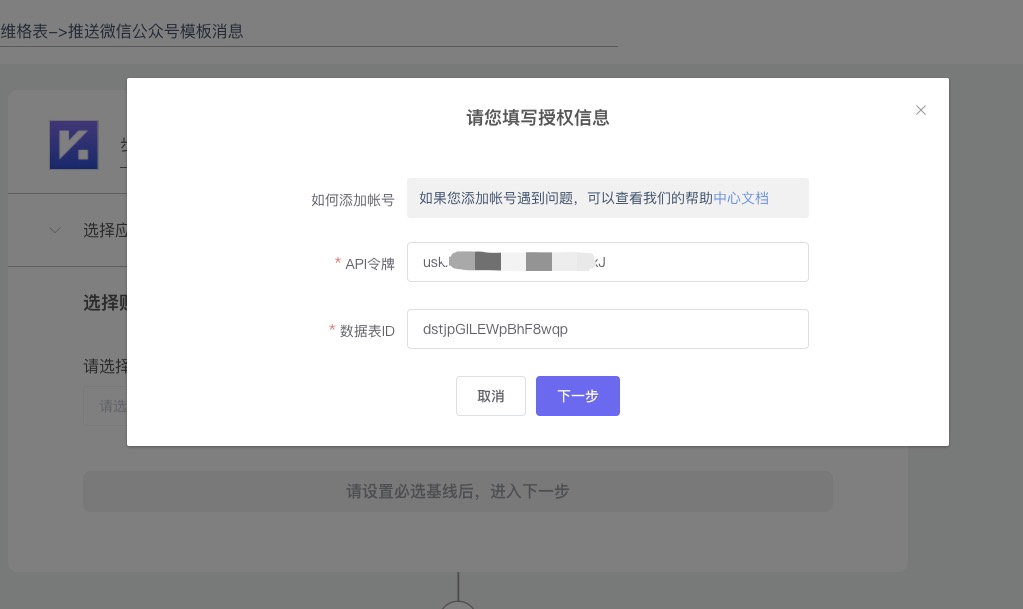
Task: Click the 数据表ID required field label
Action: (367, 331)
